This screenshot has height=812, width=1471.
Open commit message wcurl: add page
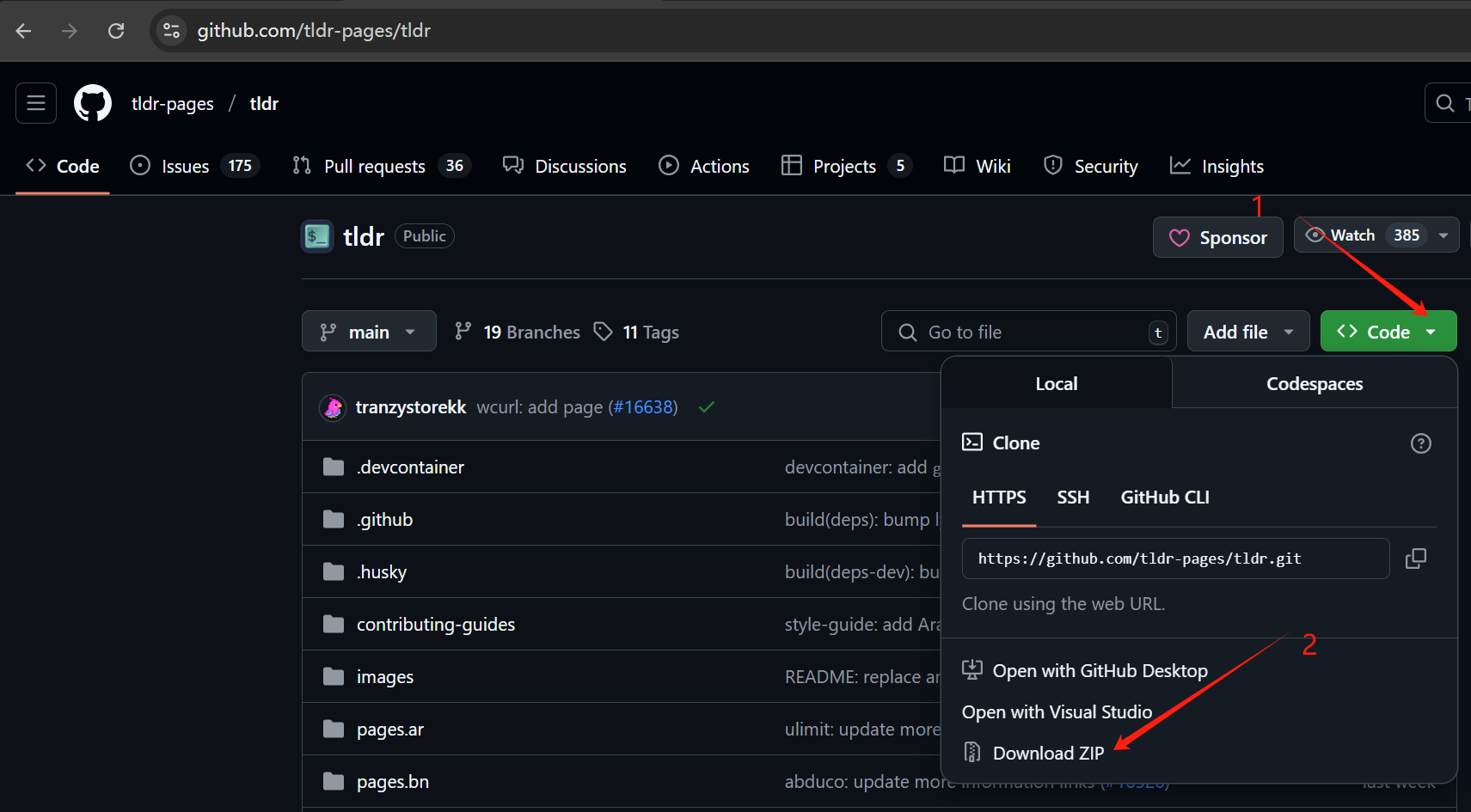pyautogui.click(x=540, y=407)
